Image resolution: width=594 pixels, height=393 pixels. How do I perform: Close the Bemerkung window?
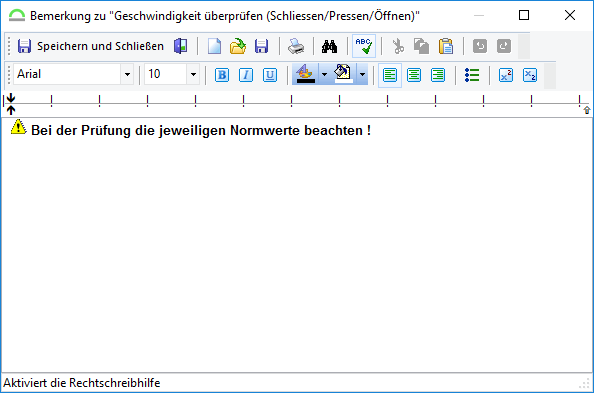570,15
